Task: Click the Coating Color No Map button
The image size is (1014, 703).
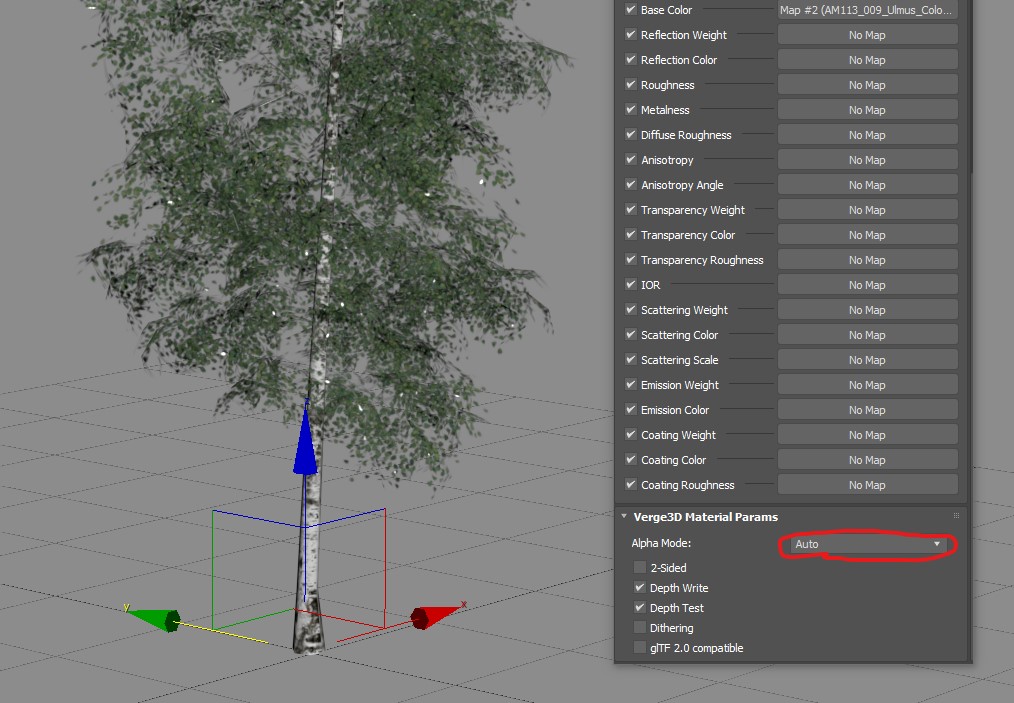Action: click(867, 460)
